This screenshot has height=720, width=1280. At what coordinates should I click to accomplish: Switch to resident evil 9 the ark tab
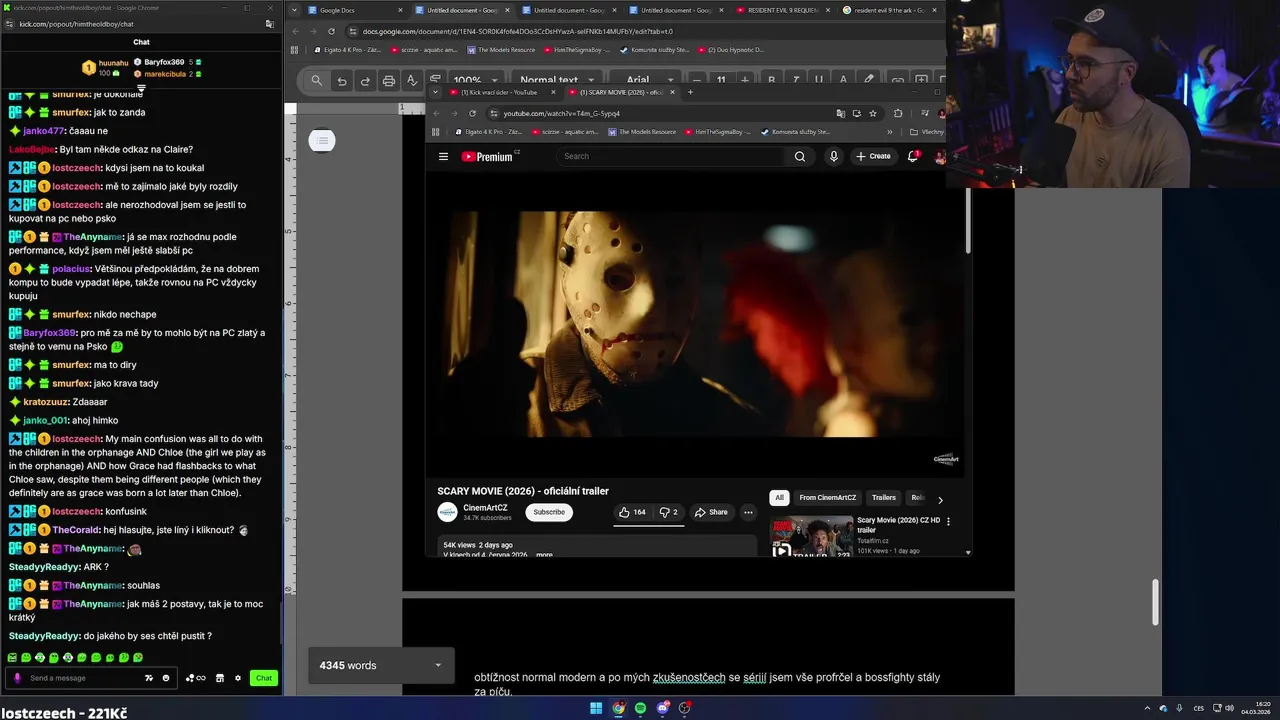pyautogui.click(x=888, y=10)
